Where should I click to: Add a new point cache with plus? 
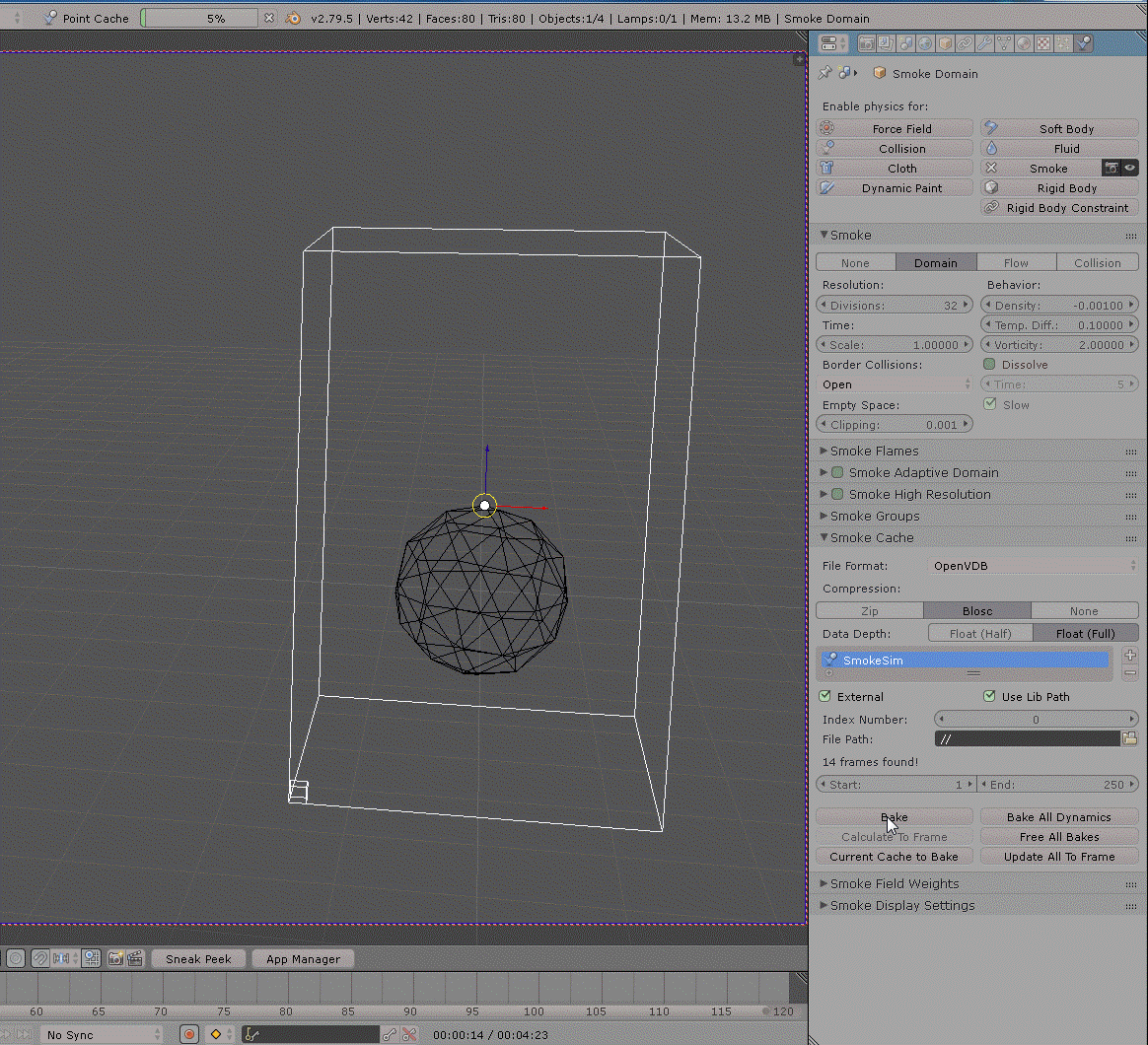pyautogui.click(x=1130, y=656)
